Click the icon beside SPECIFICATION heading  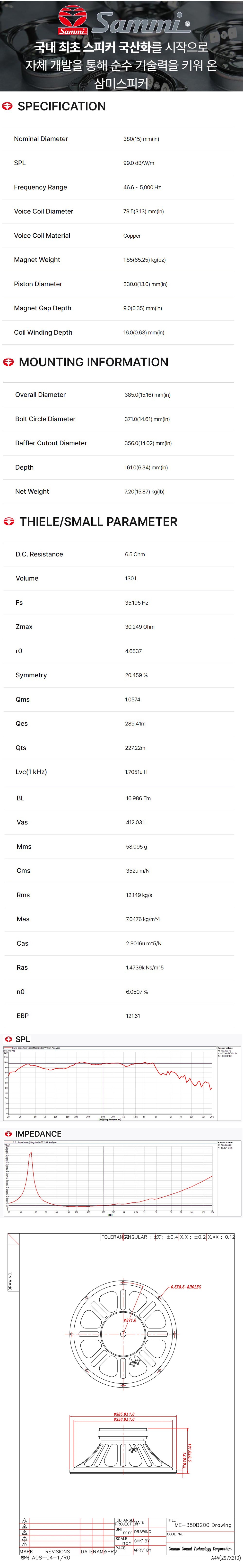point(7,107)
